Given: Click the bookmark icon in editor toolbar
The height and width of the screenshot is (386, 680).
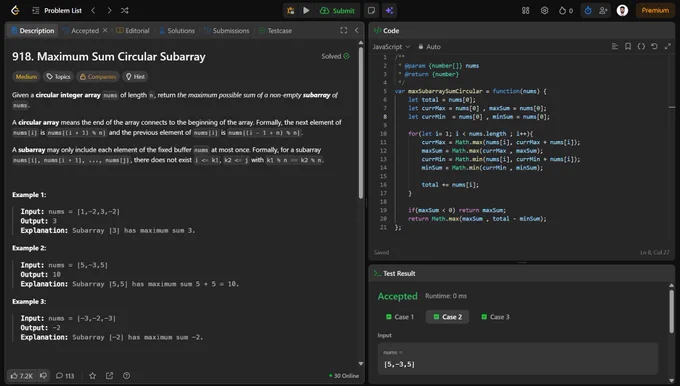Looking at the screenshot, I should 628,46.
